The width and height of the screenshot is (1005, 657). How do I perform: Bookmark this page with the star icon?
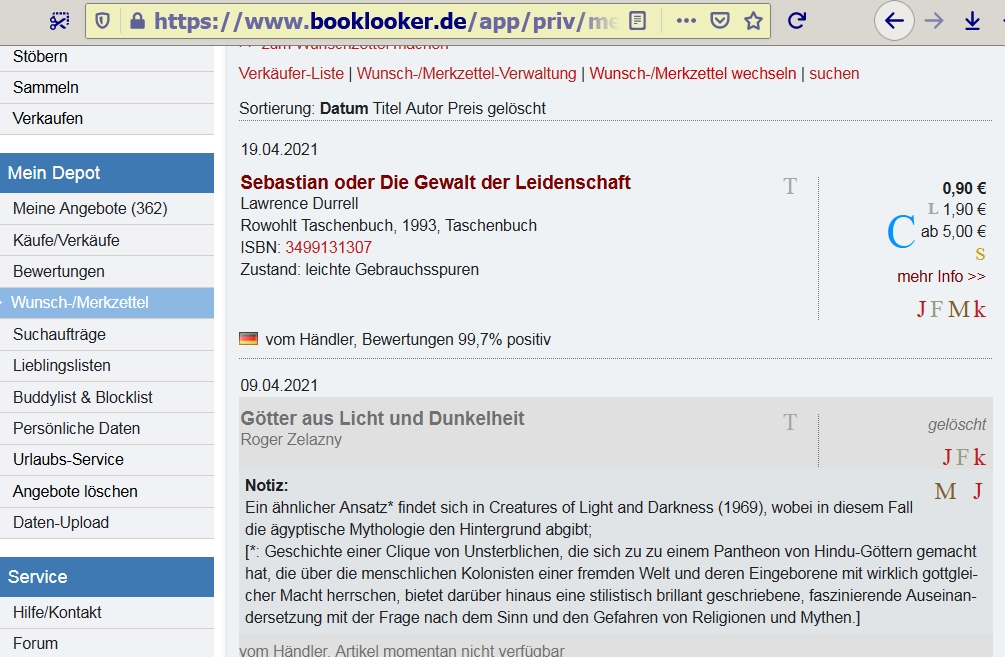pyautogui.click(x=754, y=21)
